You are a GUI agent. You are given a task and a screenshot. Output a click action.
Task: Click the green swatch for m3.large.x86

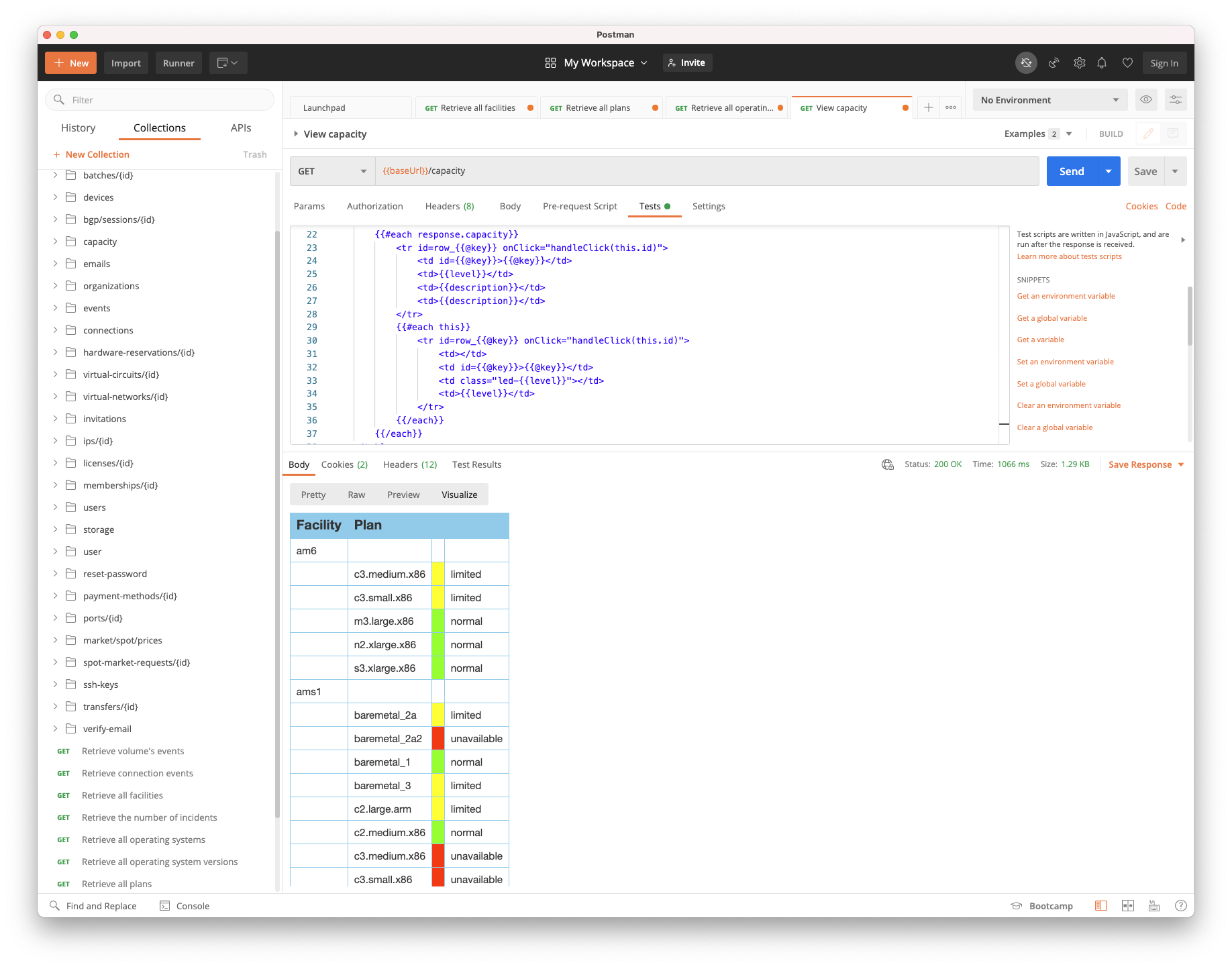tap(438, 621)
